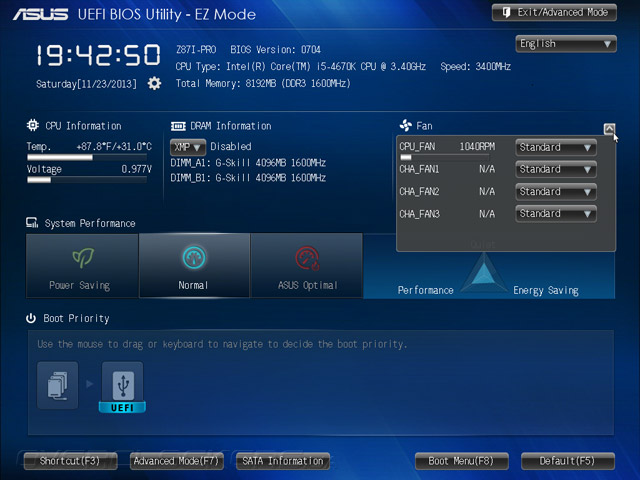Image resolution: width=640 pixels, height=480 pixels.
Task: Click the Performance label on fan triangle
Action: (425, 290)
